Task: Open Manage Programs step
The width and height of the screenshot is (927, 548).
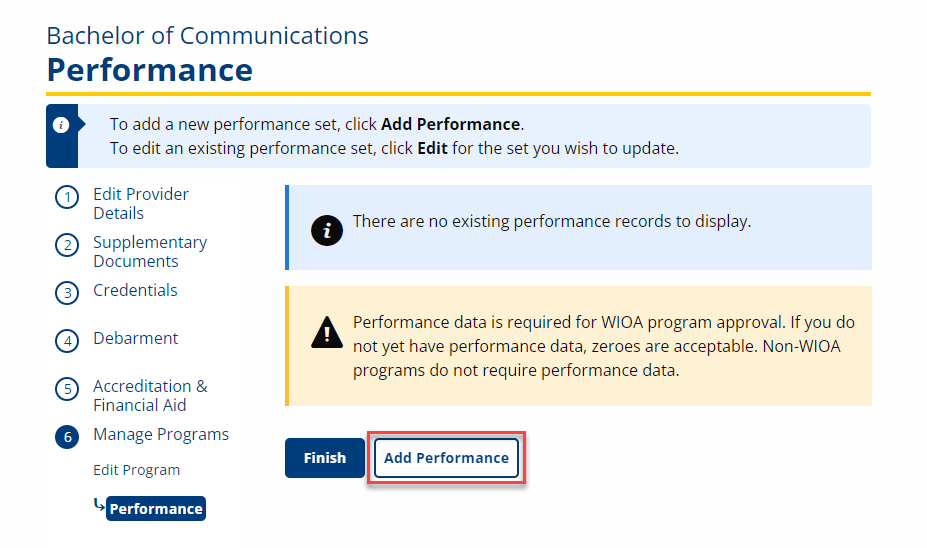Action: pos(160,435)
